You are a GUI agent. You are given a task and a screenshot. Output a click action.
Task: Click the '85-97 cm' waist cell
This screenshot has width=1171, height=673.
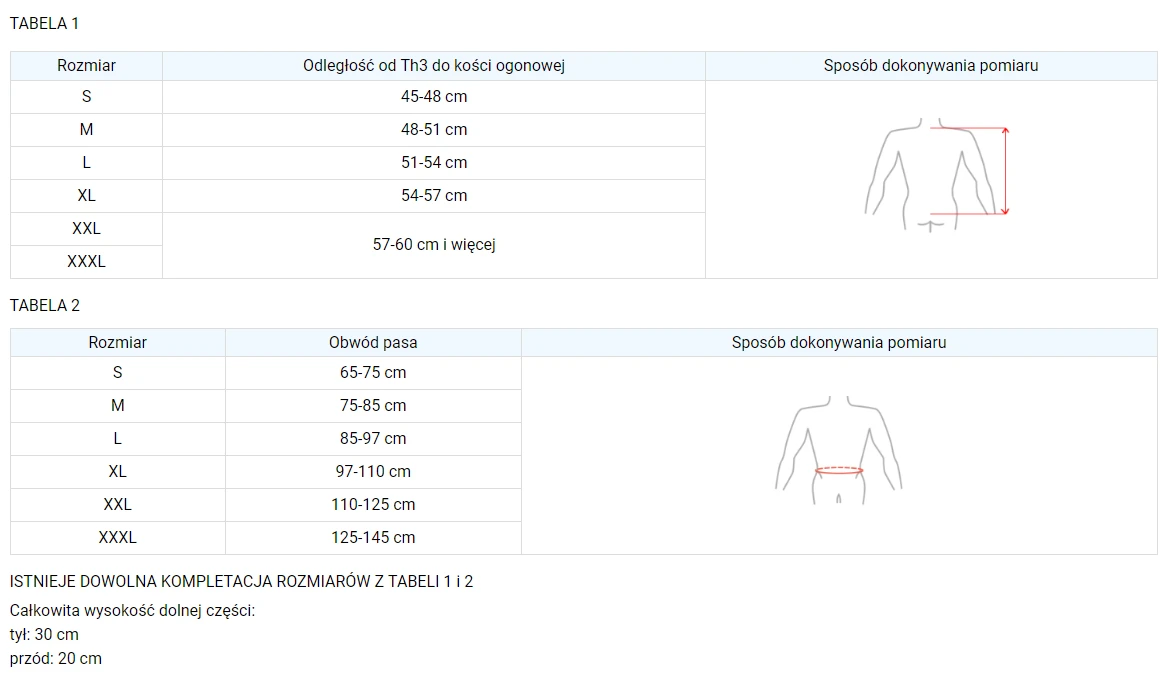(x=373, y=438)
